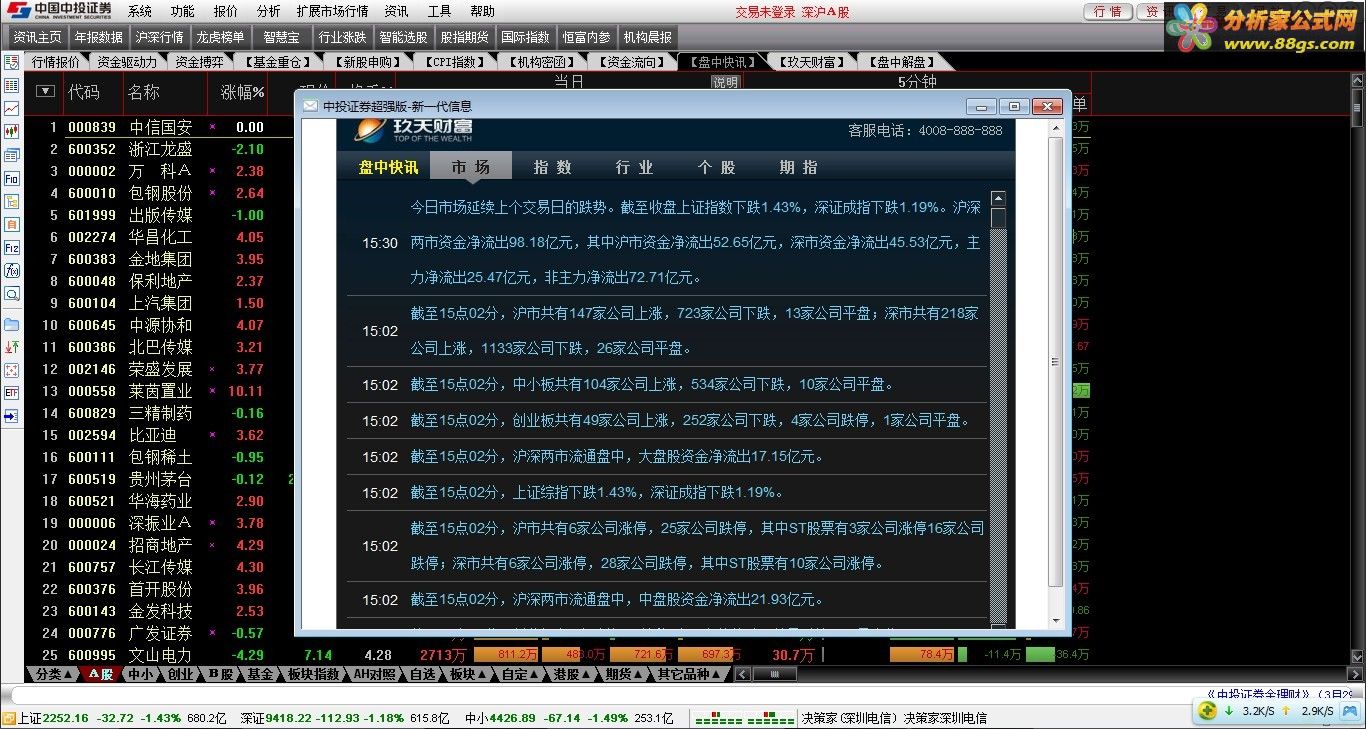
Task: Switch to 市场 tab in popup window
Action: click(x=471, y=167)
